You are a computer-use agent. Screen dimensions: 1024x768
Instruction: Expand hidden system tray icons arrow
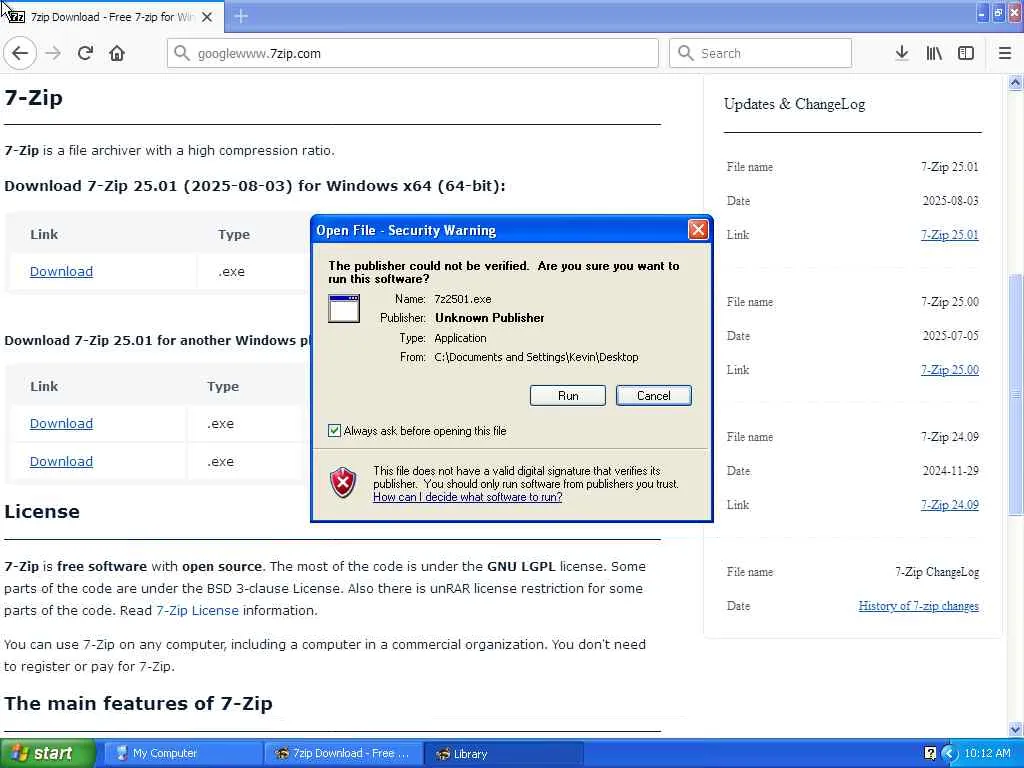click(950, 754)
